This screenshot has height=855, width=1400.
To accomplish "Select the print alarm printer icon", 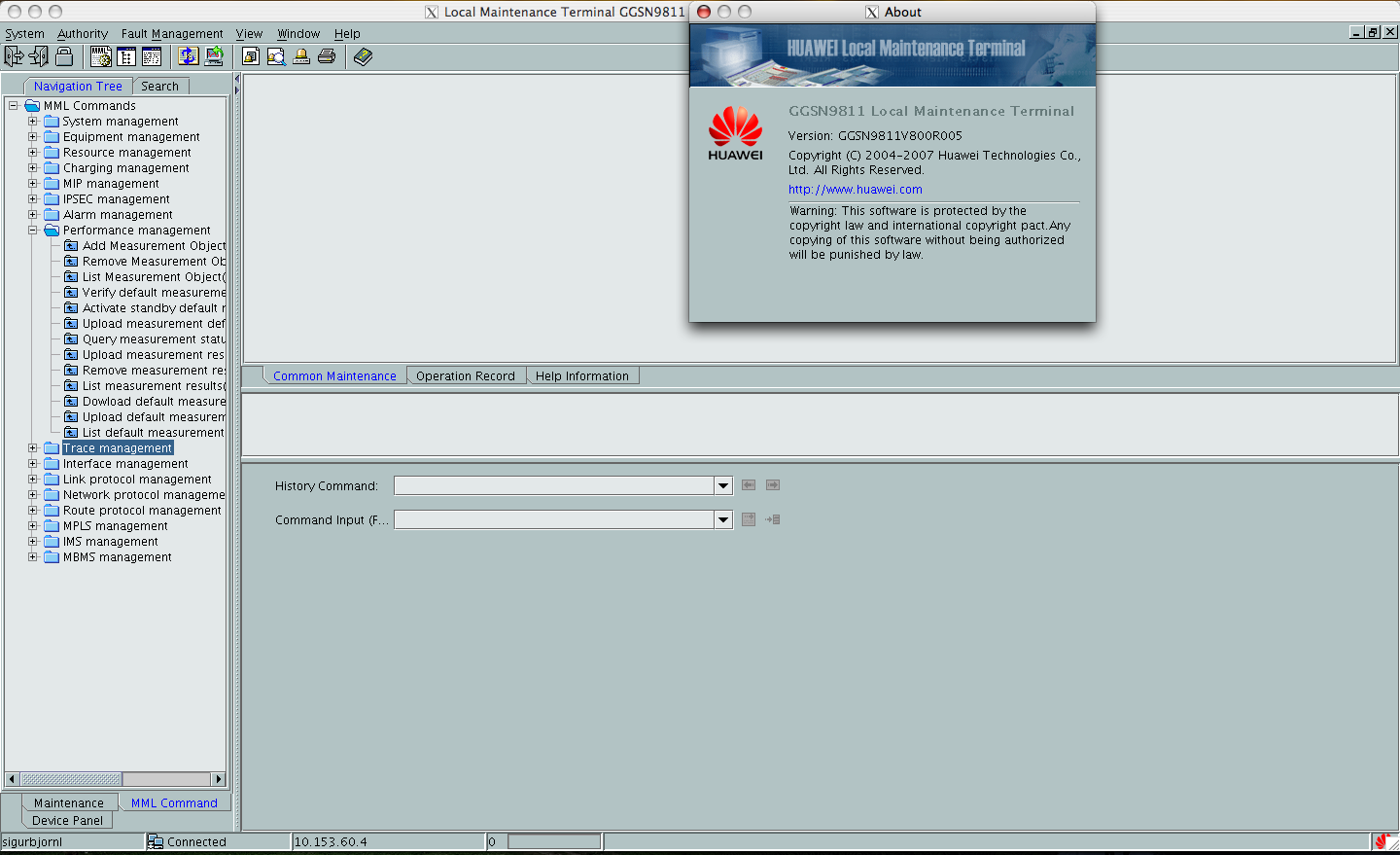I will [x=326, y=56].
